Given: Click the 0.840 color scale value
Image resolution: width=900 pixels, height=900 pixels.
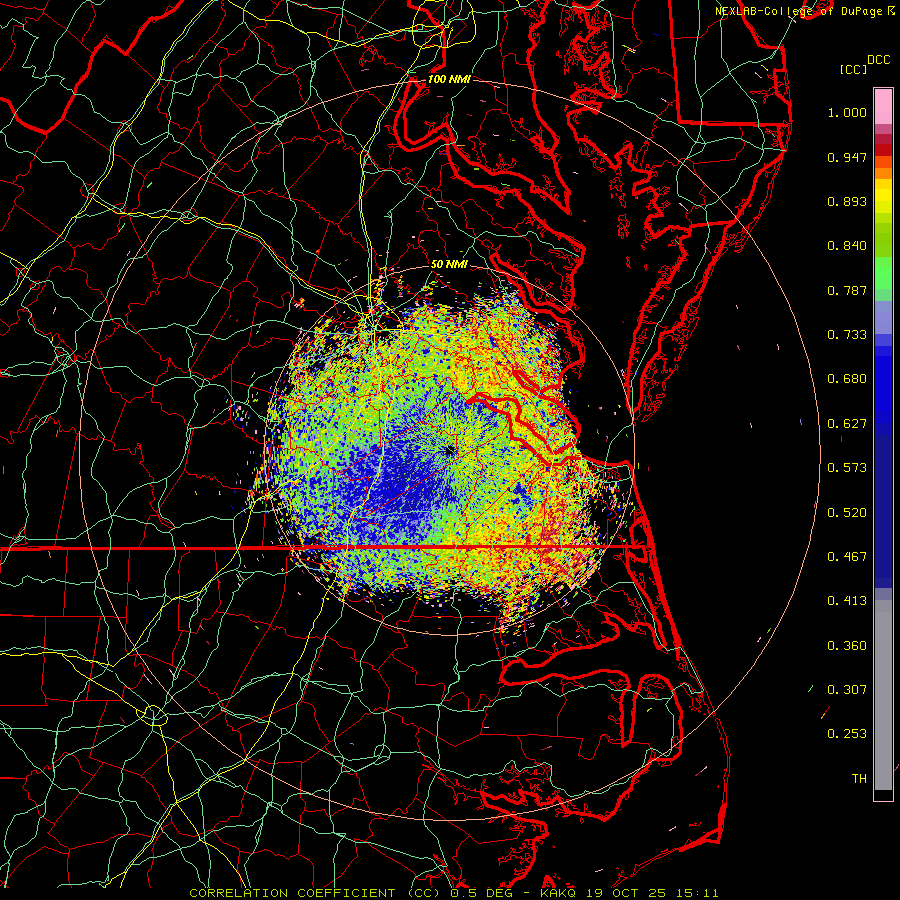Looking at the screenshot, I should [847, 246].
